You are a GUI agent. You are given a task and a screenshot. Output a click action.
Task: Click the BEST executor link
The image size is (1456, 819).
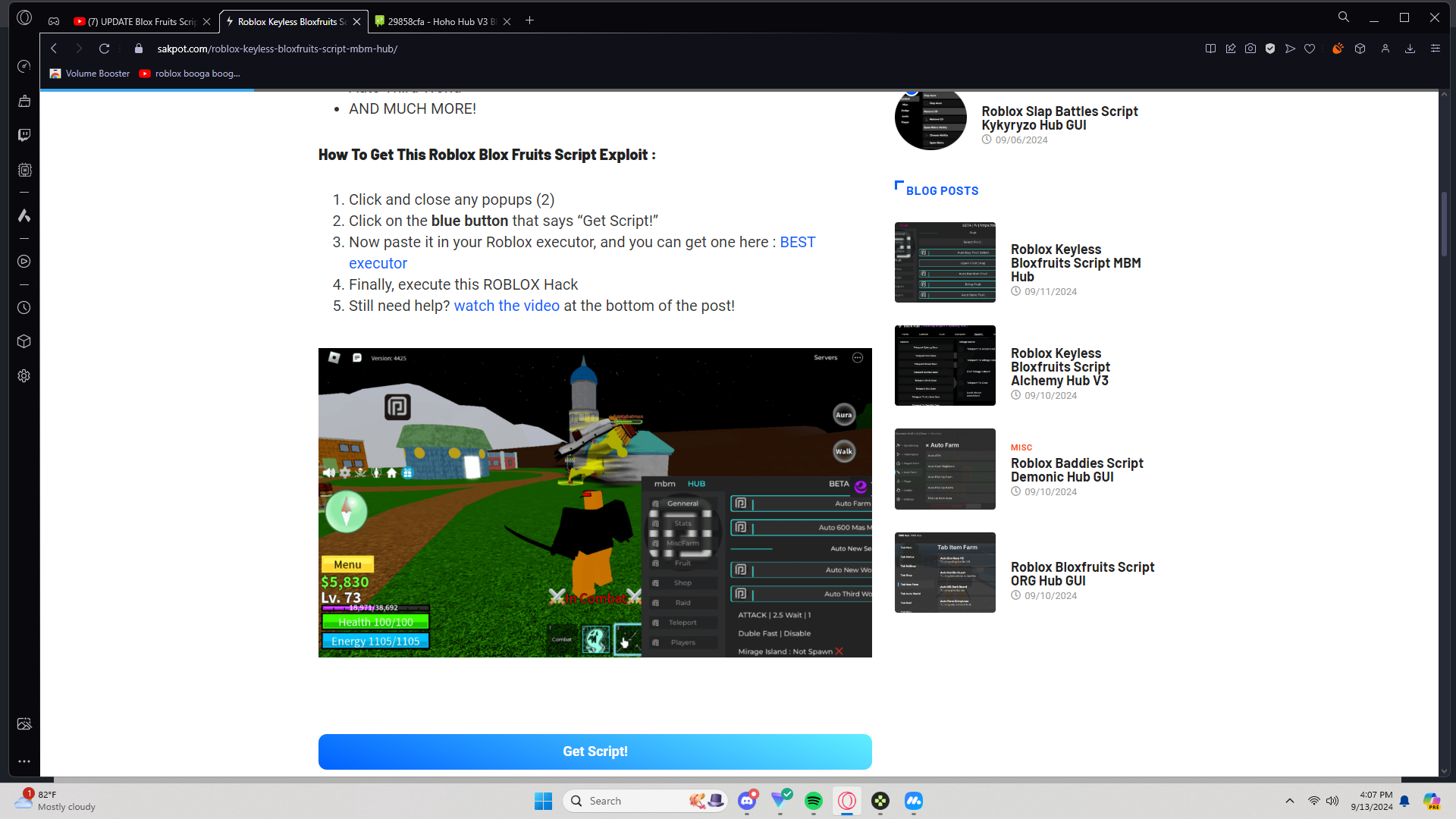pyautogui.click(x=582, y=253)
